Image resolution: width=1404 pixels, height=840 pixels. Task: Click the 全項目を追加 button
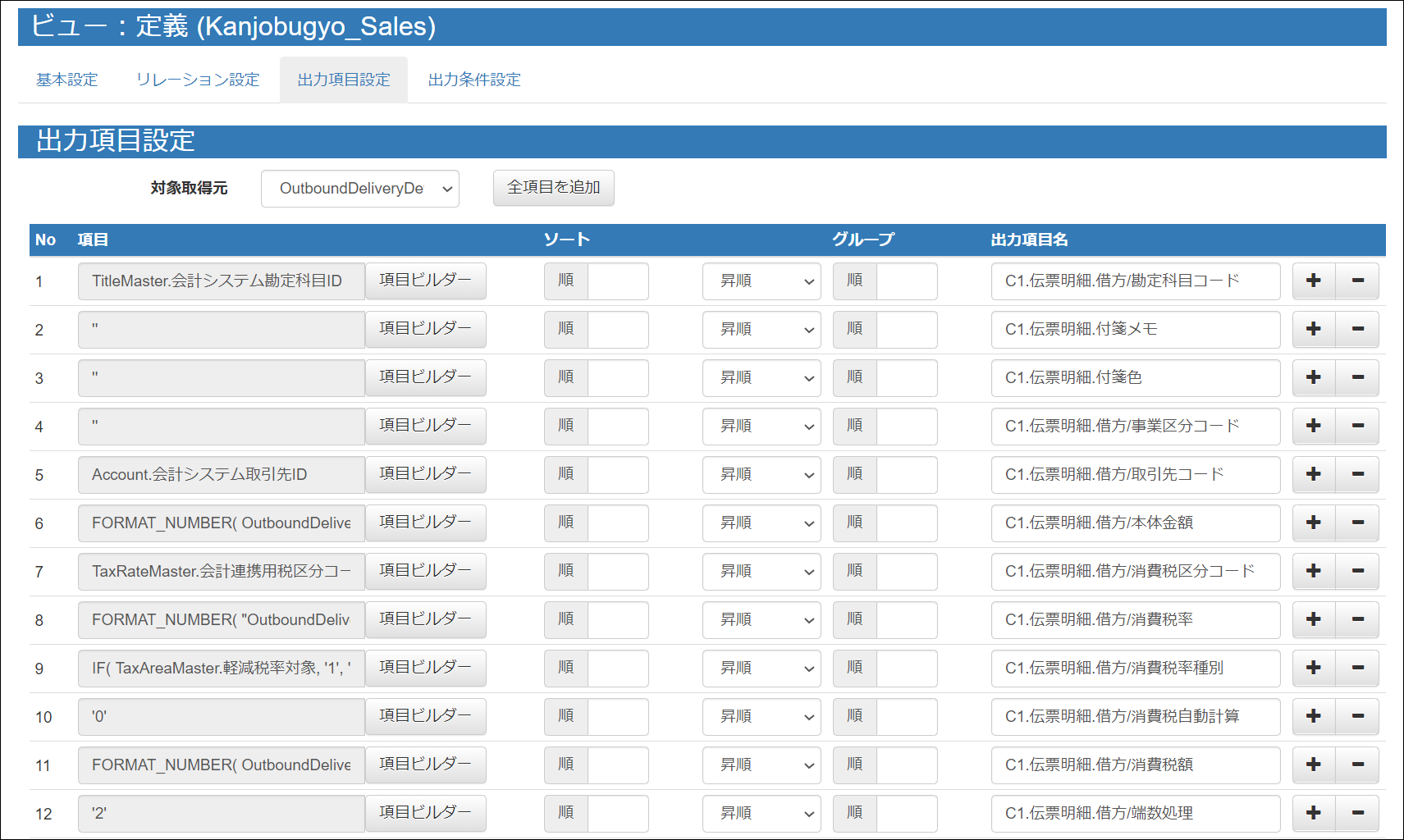553,188
